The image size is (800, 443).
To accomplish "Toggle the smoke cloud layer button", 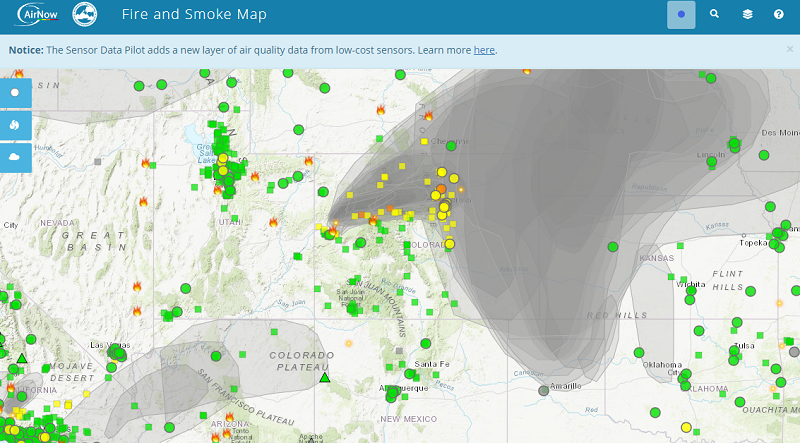I will click(15, 157).
